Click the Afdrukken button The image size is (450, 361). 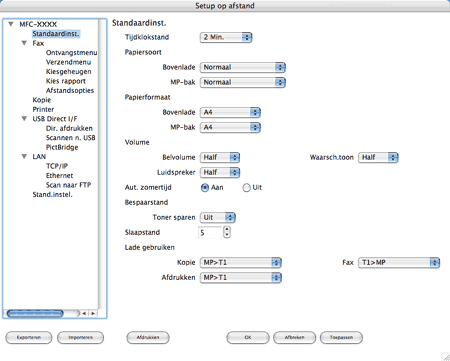pos(148,338)
